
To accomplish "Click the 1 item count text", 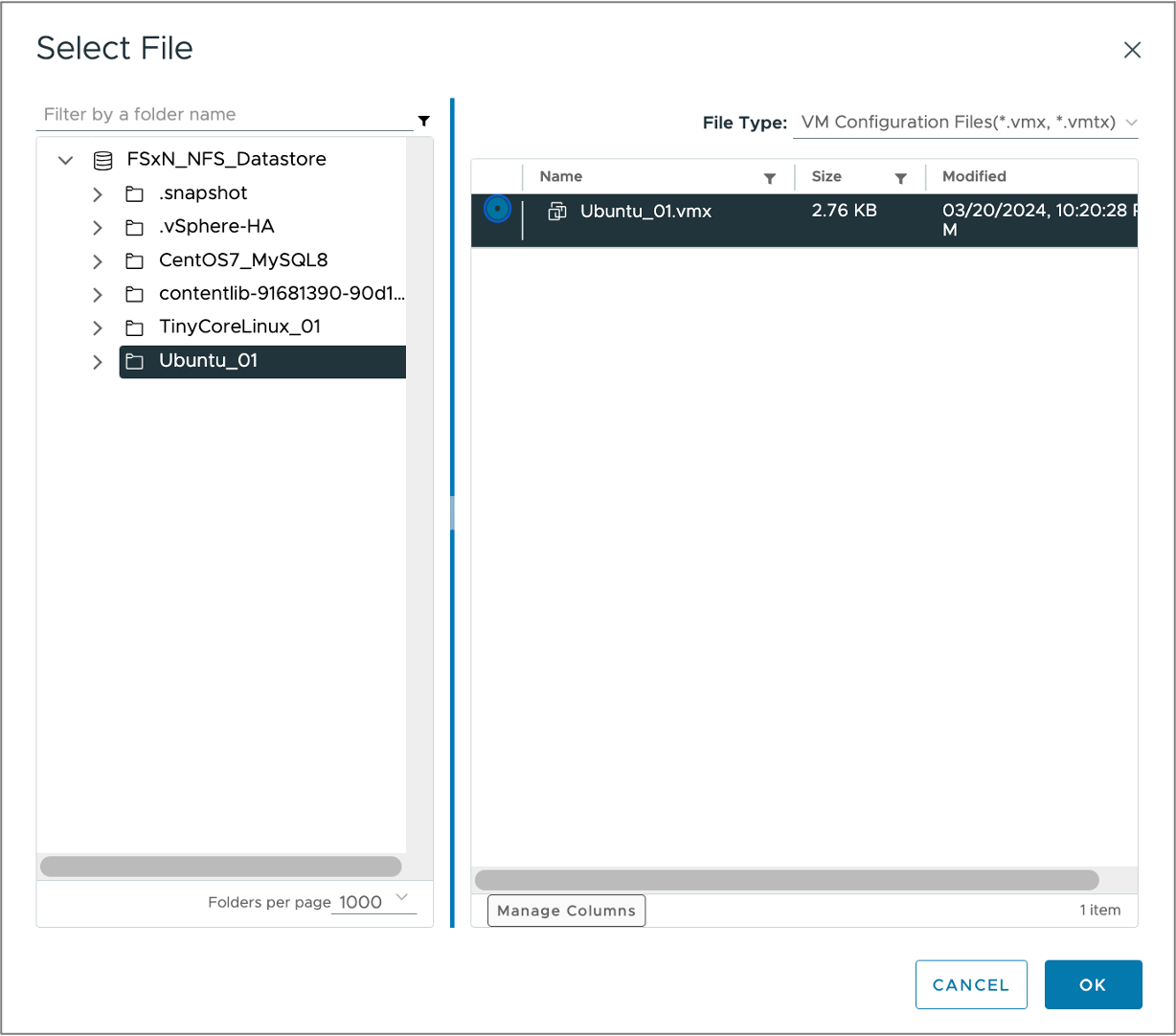I will coord(1099,911).
